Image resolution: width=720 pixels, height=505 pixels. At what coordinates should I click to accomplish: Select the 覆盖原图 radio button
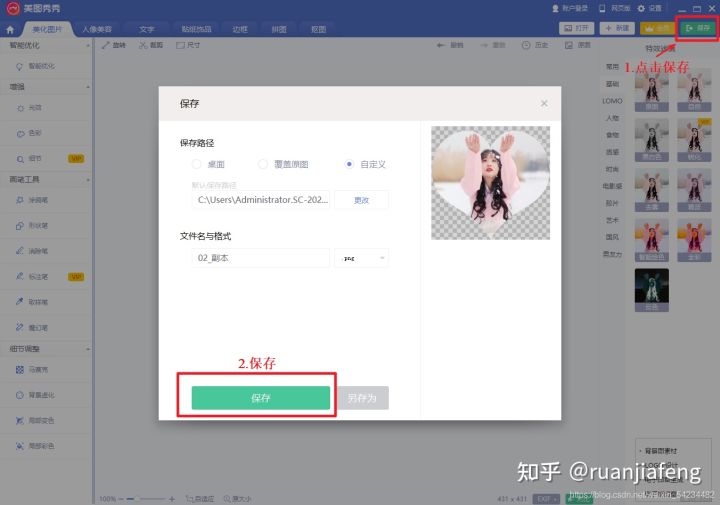[263, 164]
